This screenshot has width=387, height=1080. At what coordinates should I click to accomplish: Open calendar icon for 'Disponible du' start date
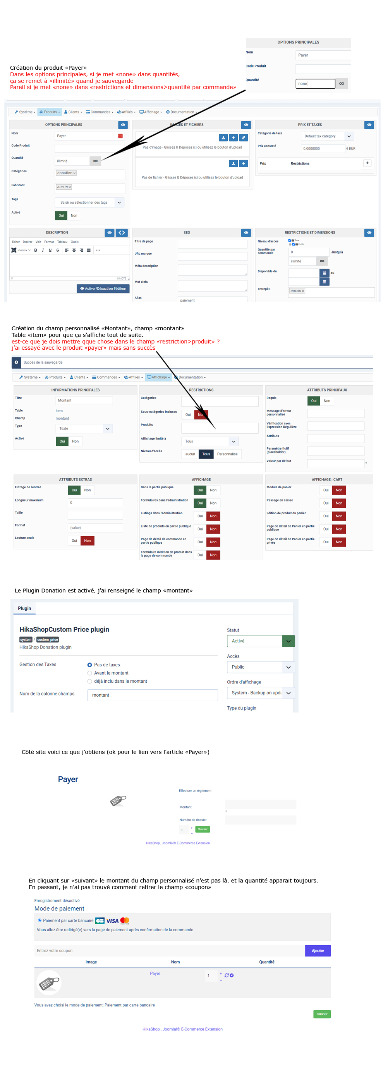click(324, 273)
